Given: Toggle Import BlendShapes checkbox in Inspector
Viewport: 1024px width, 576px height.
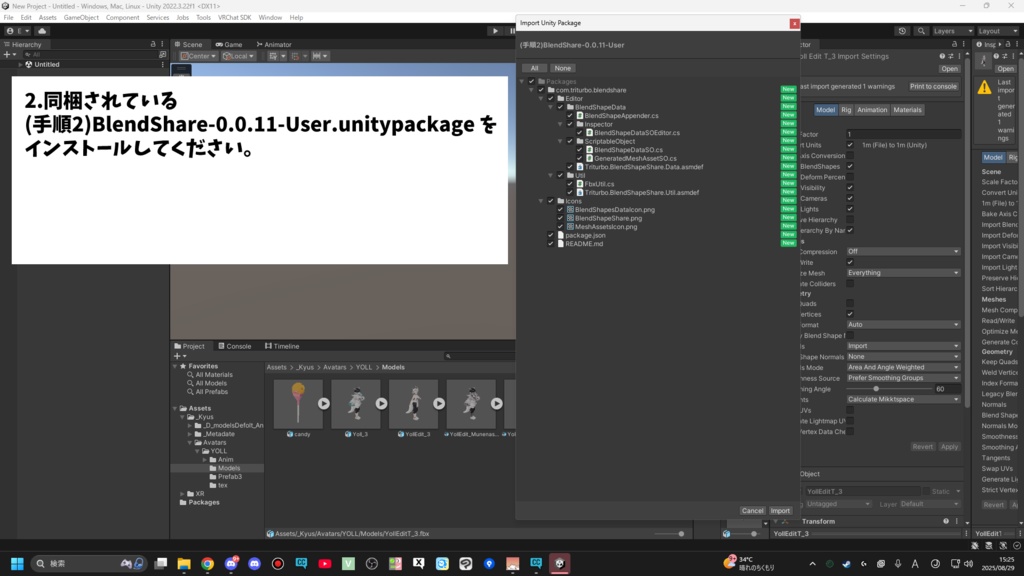Looking at the screenshot, I should [850, 167].
